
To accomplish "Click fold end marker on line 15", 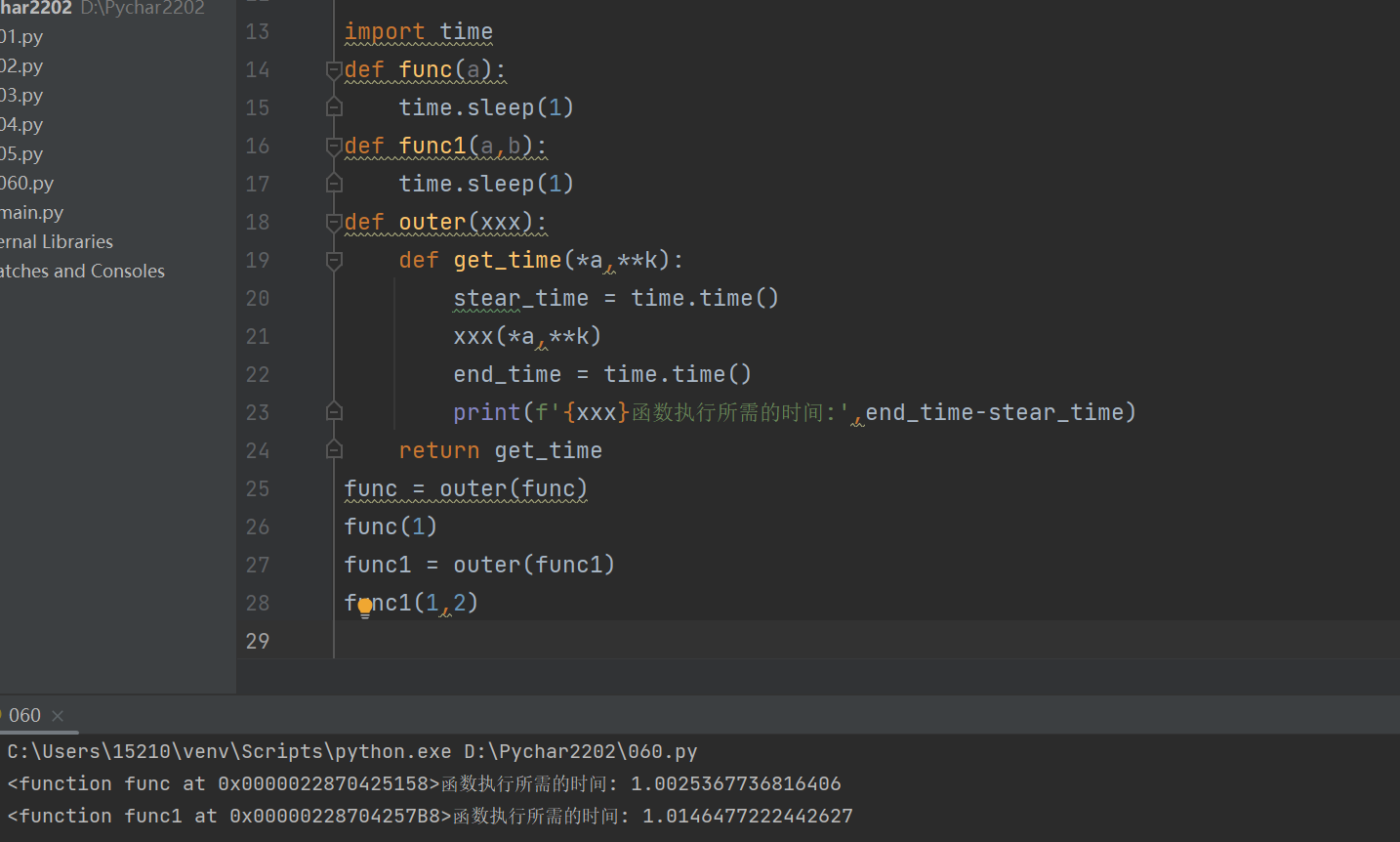I will coord(334,107).
